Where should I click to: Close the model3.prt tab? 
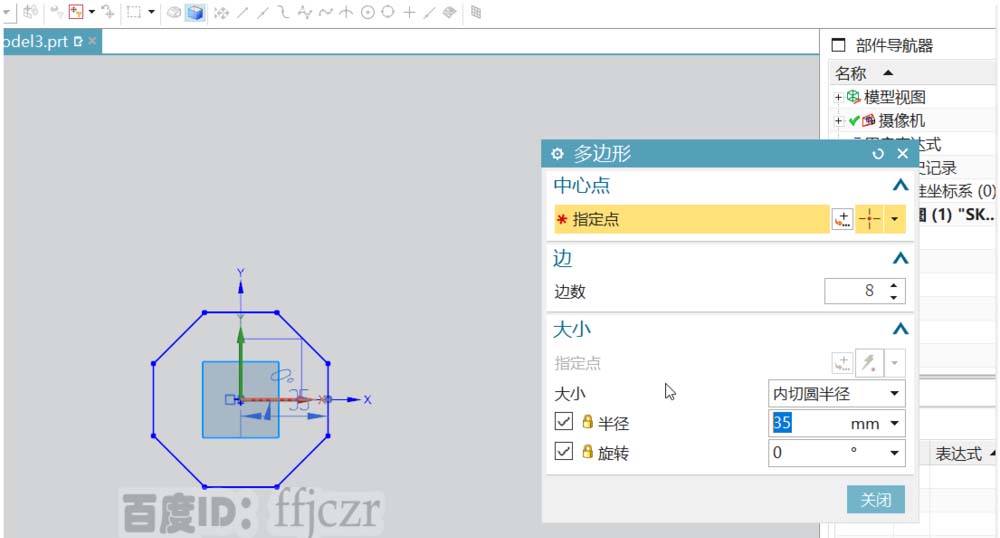tap(92, 41)
